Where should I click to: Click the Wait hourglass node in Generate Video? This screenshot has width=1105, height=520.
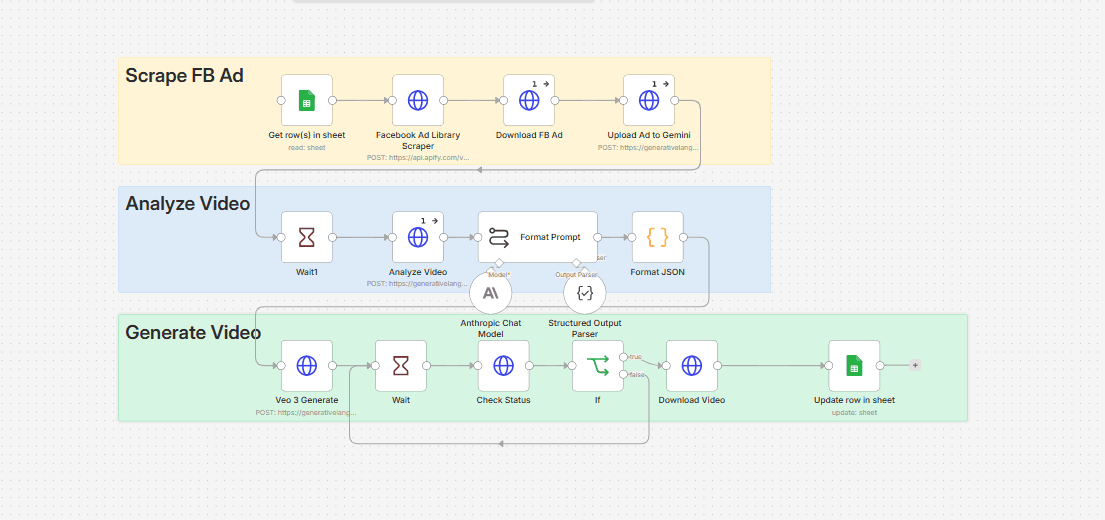click(x=401, y=366)
